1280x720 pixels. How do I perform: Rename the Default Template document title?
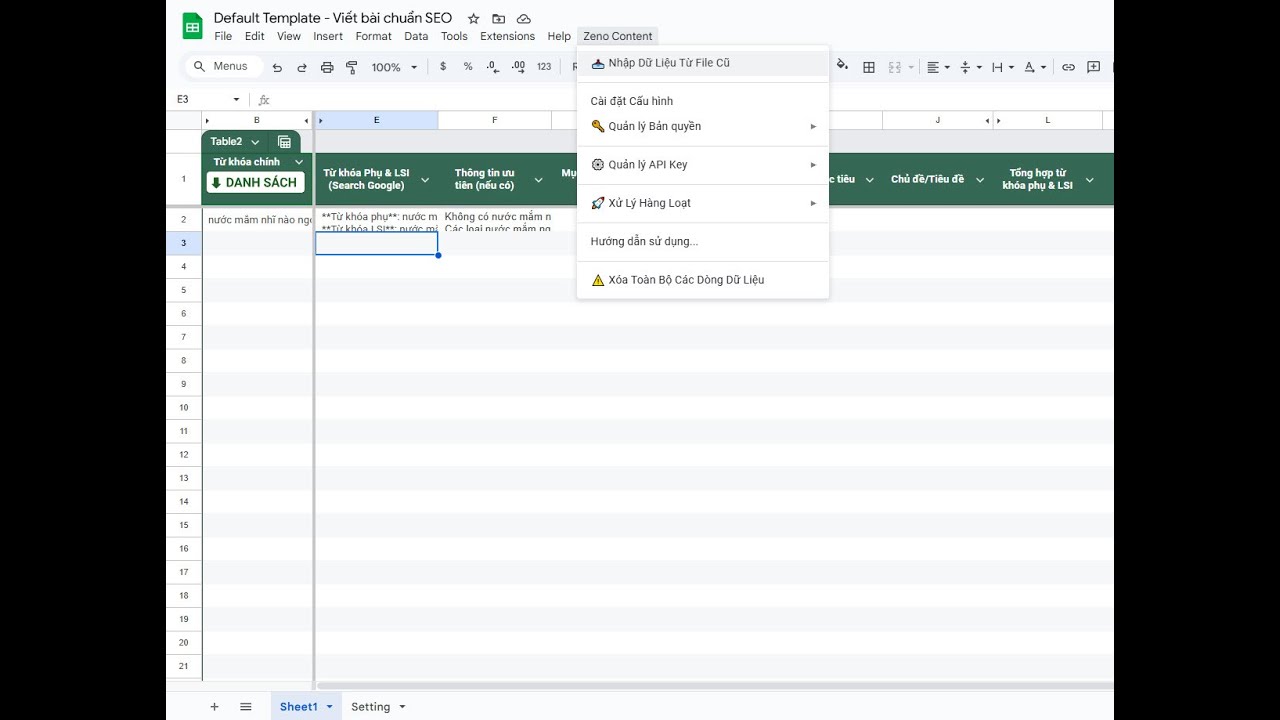pos(333,18)
